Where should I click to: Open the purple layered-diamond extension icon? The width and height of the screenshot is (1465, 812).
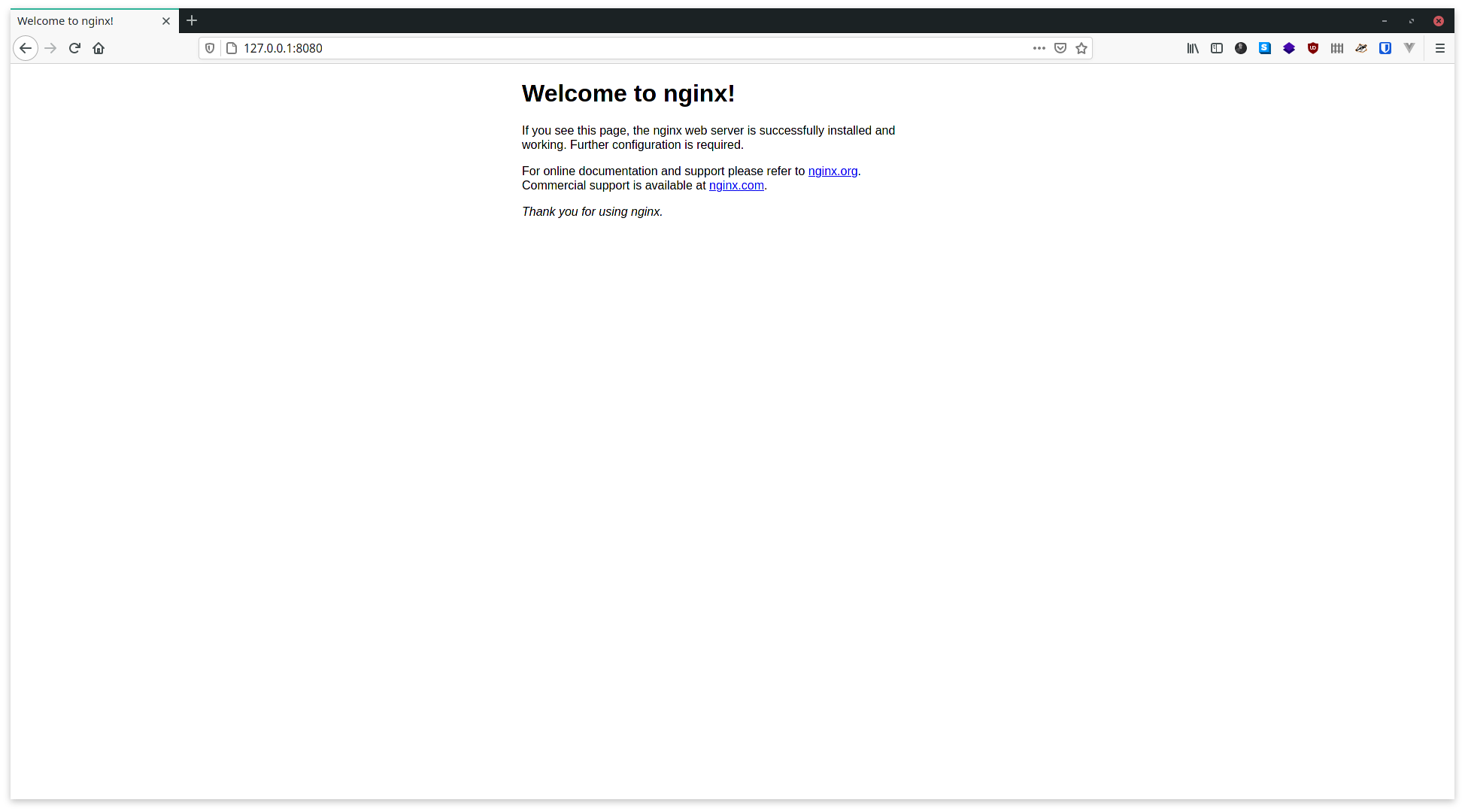[1289, 48]
